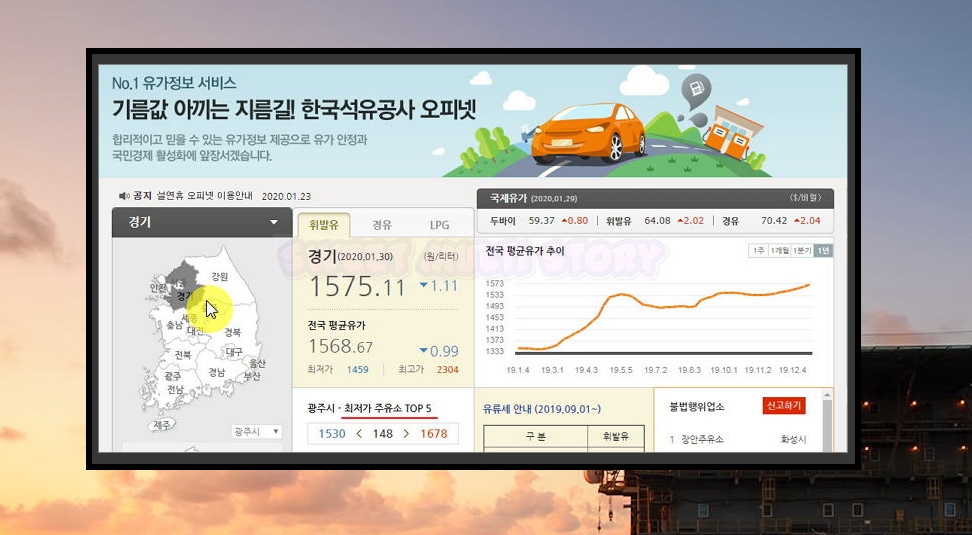Click the 화성시 location text
This screenshot has width=972, height=535.
[793, 440]
